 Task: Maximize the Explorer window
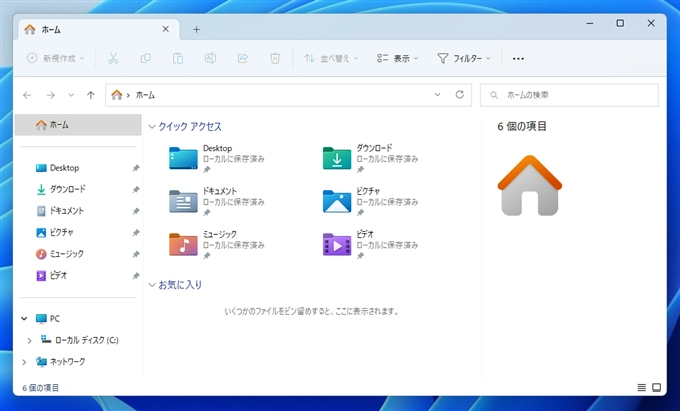[620, 23]
